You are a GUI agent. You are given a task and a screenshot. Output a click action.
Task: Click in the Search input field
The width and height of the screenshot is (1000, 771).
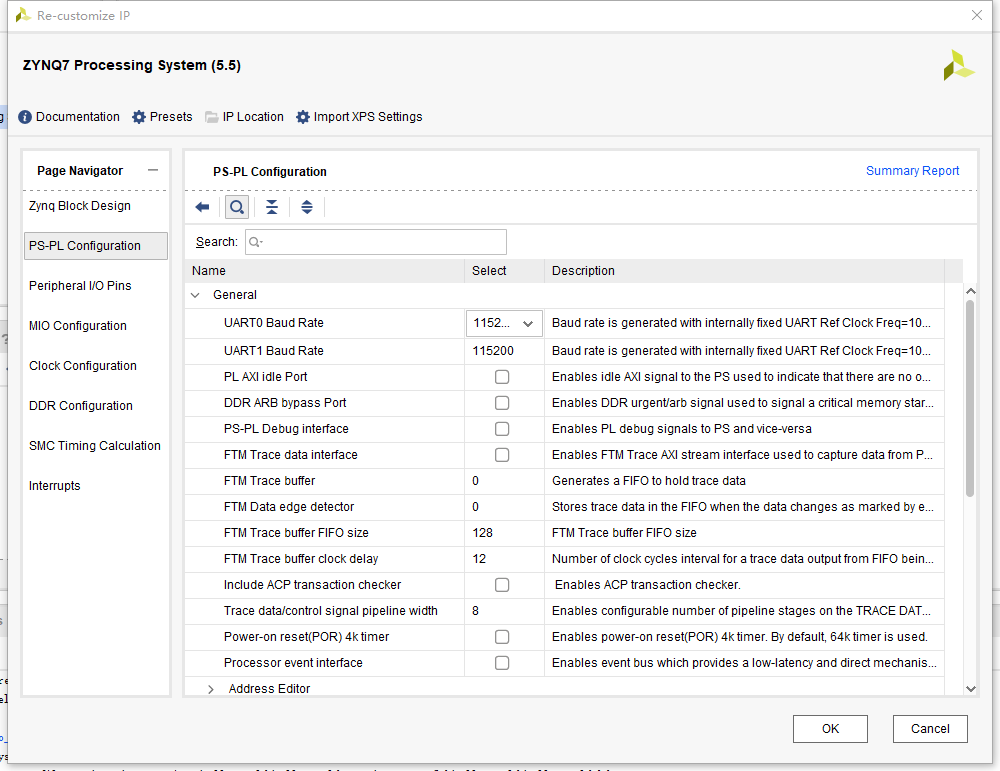pyautogui.click(x=376, y=242)
